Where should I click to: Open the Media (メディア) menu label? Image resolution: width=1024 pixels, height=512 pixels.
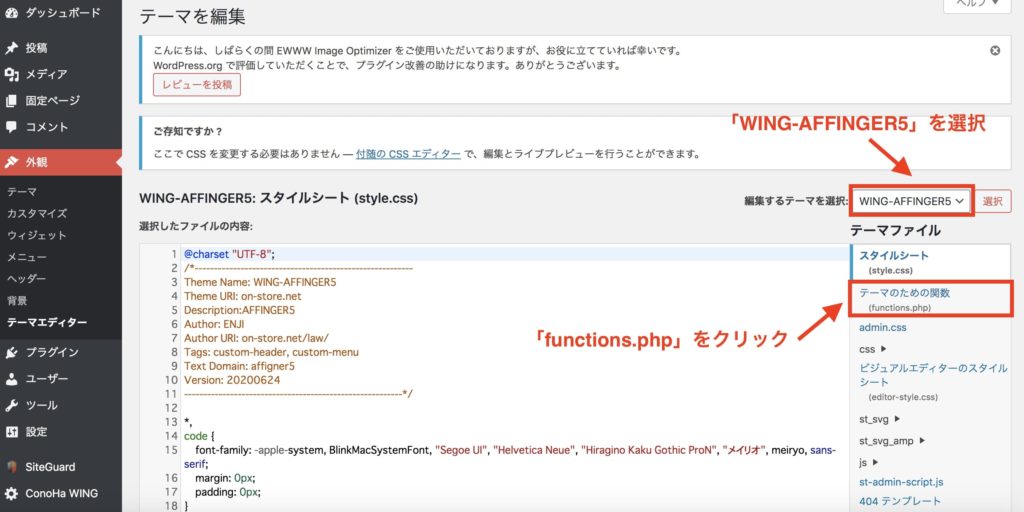[46, 74]
